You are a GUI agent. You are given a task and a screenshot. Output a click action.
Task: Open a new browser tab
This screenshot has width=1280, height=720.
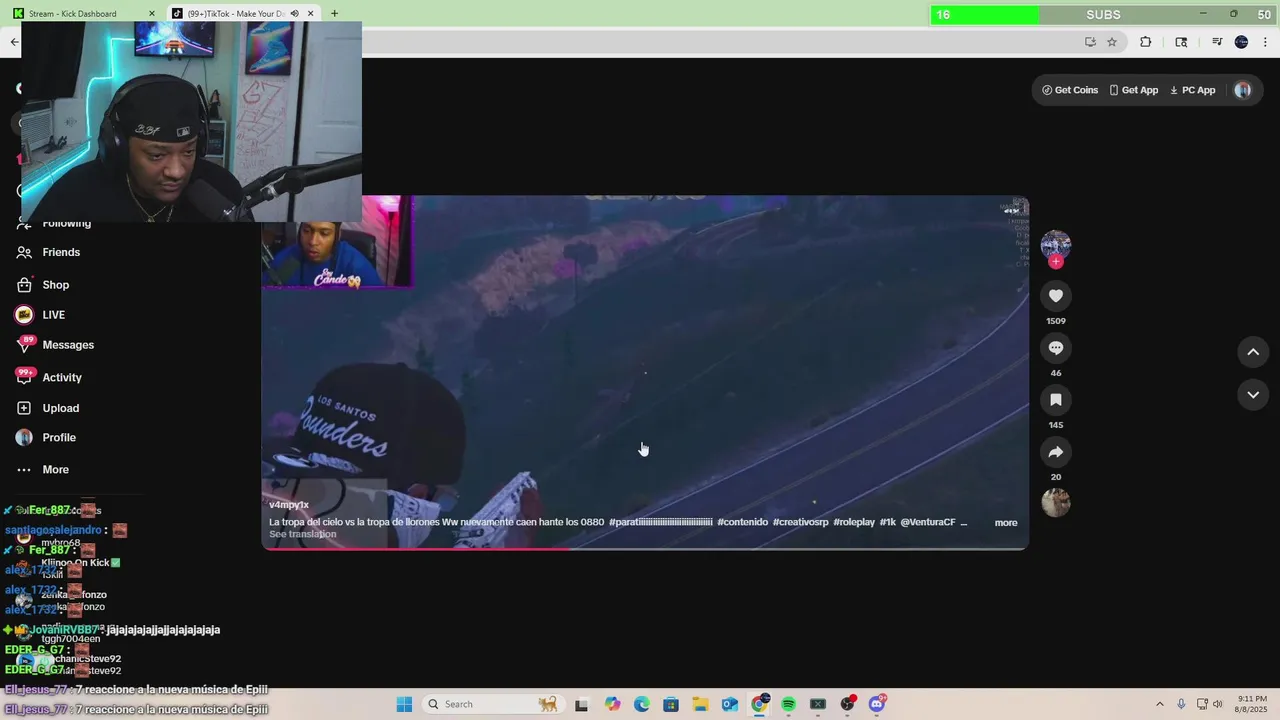pos(334,14)
